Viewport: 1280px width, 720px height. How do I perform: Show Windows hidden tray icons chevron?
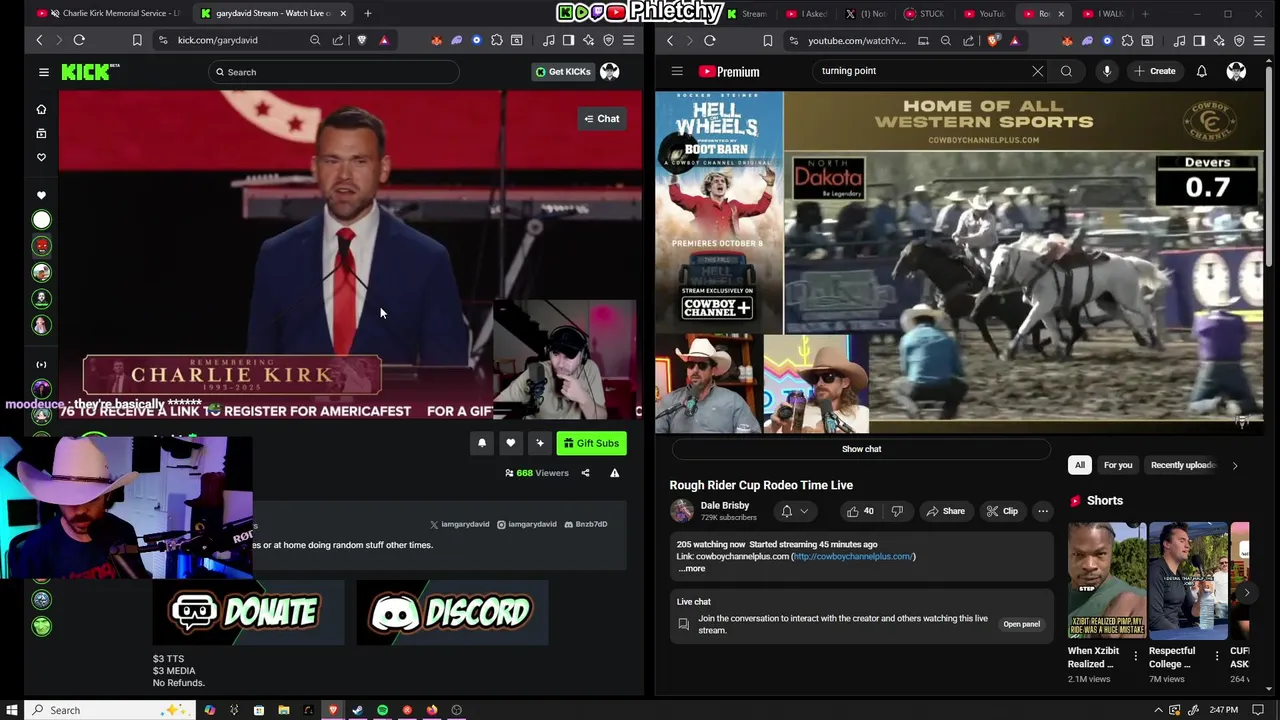[1159, 710]
